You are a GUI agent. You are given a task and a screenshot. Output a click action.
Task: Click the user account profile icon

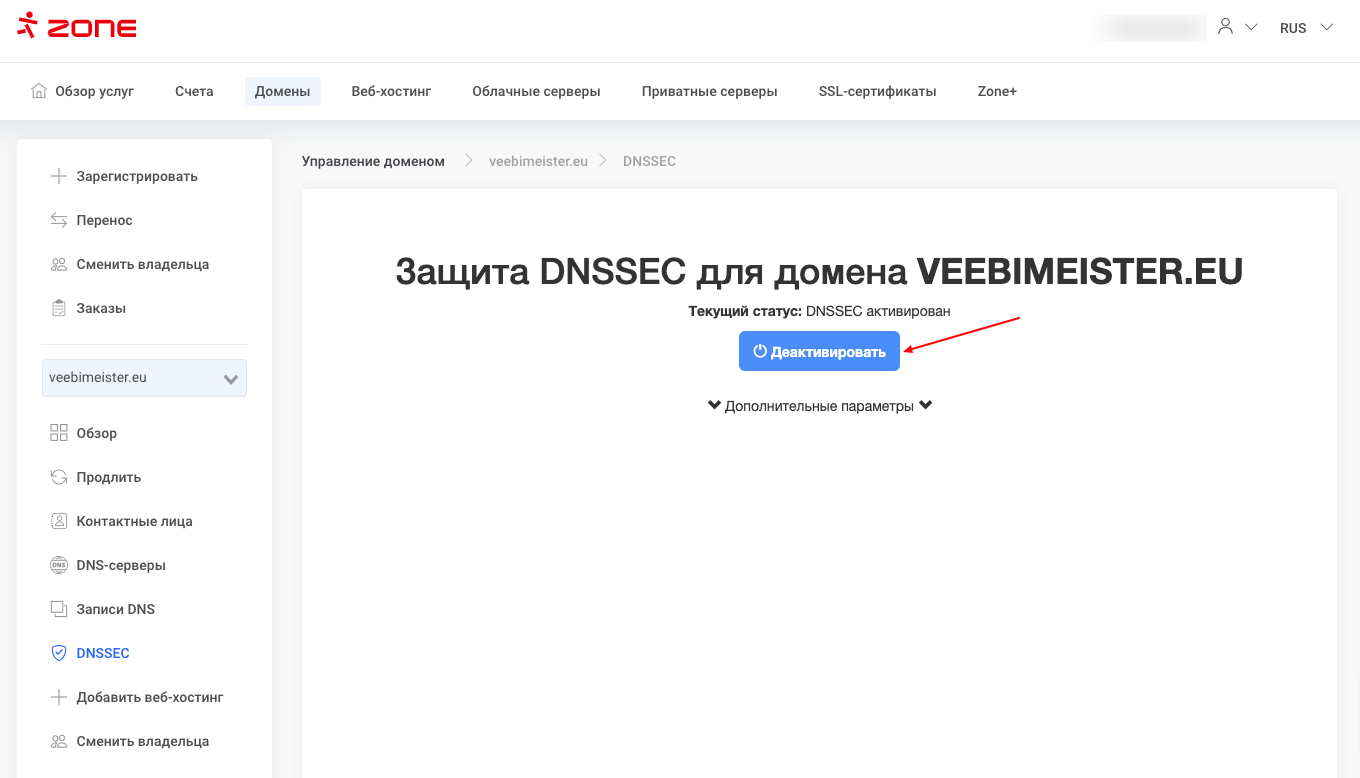click(x=1225, y=27)
